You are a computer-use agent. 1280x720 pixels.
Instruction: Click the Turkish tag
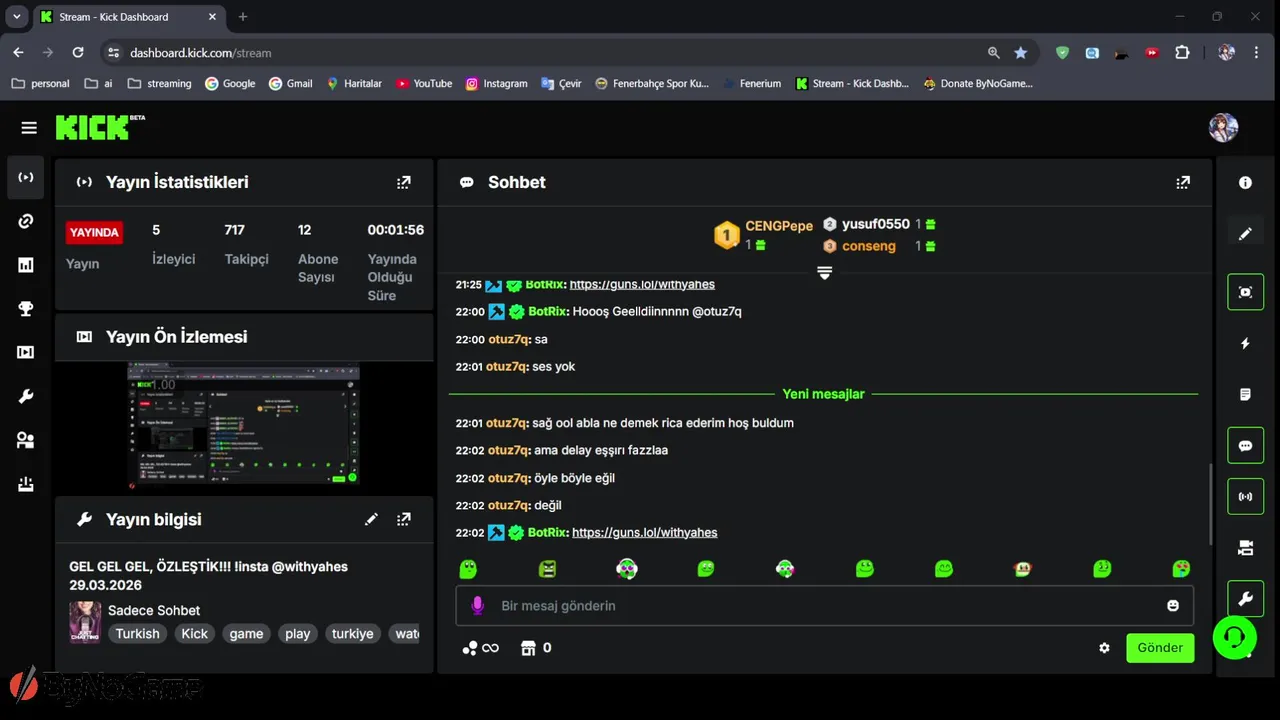coord(137,634)
